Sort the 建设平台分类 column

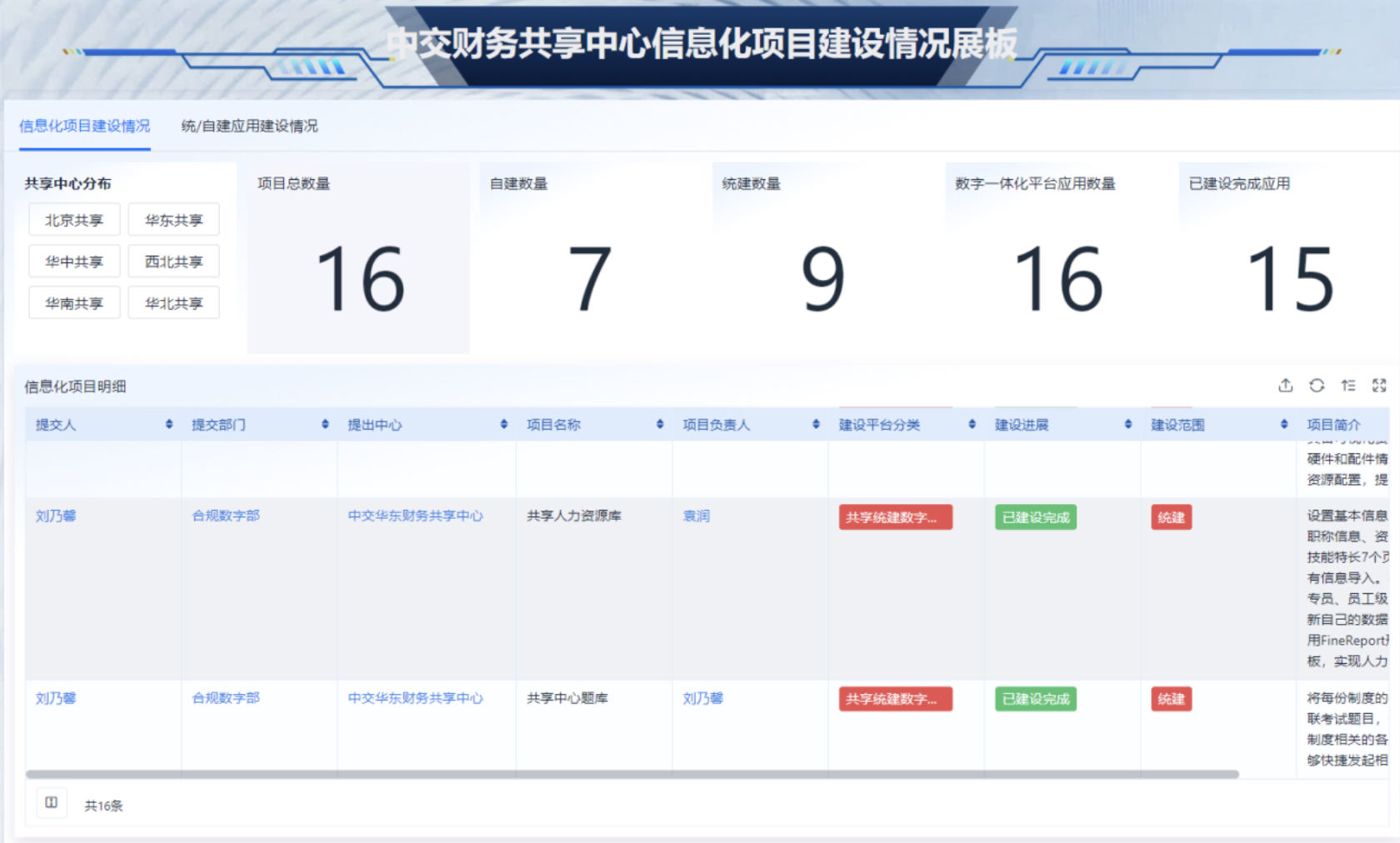[x=972, y=425]
